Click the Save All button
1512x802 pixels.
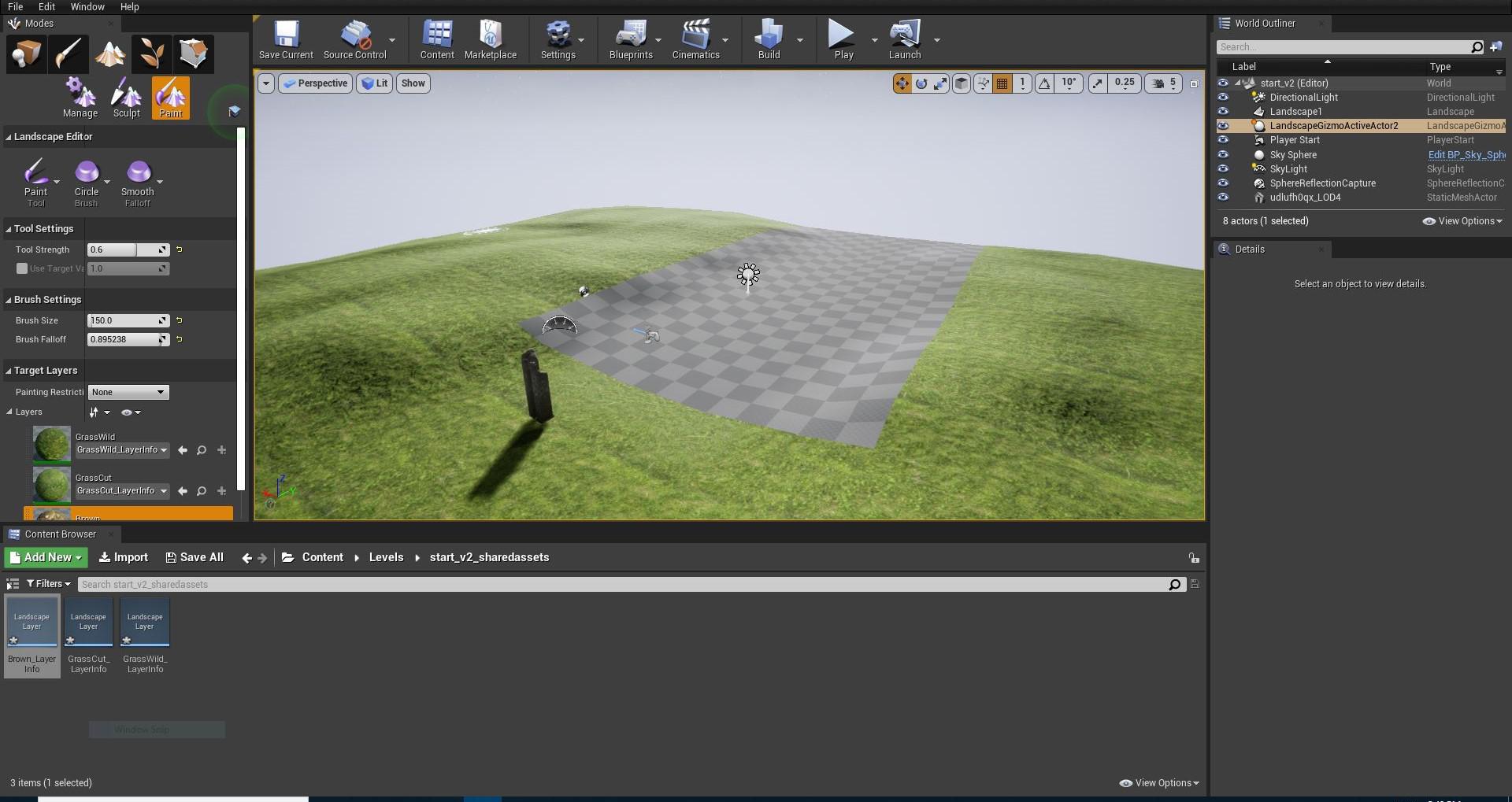coord(194,557)
